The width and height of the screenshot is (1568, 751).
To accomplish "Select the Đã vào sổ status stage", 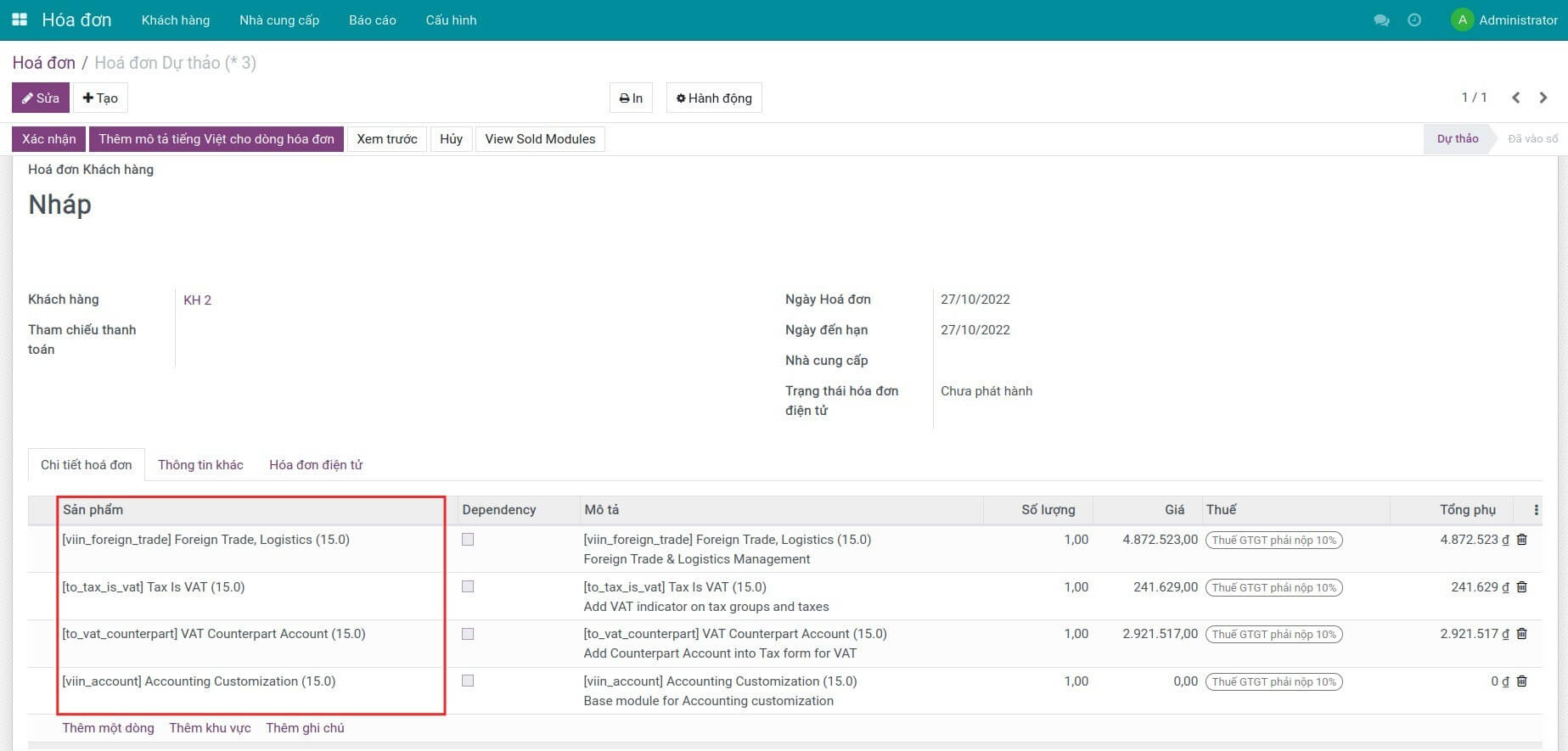I will [x=1532, y=139].
